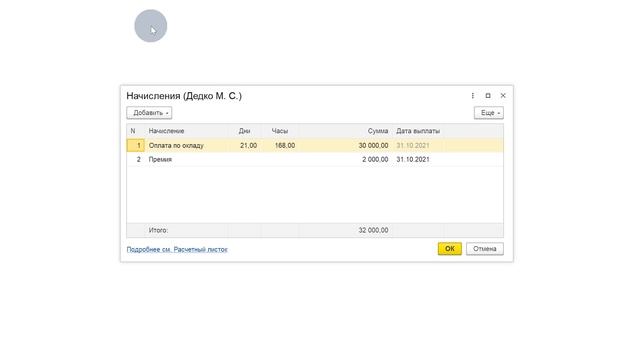Open the Подробнее см. Расчетный листок link
Screen dimensions: 640x360
tap(177, 249)
